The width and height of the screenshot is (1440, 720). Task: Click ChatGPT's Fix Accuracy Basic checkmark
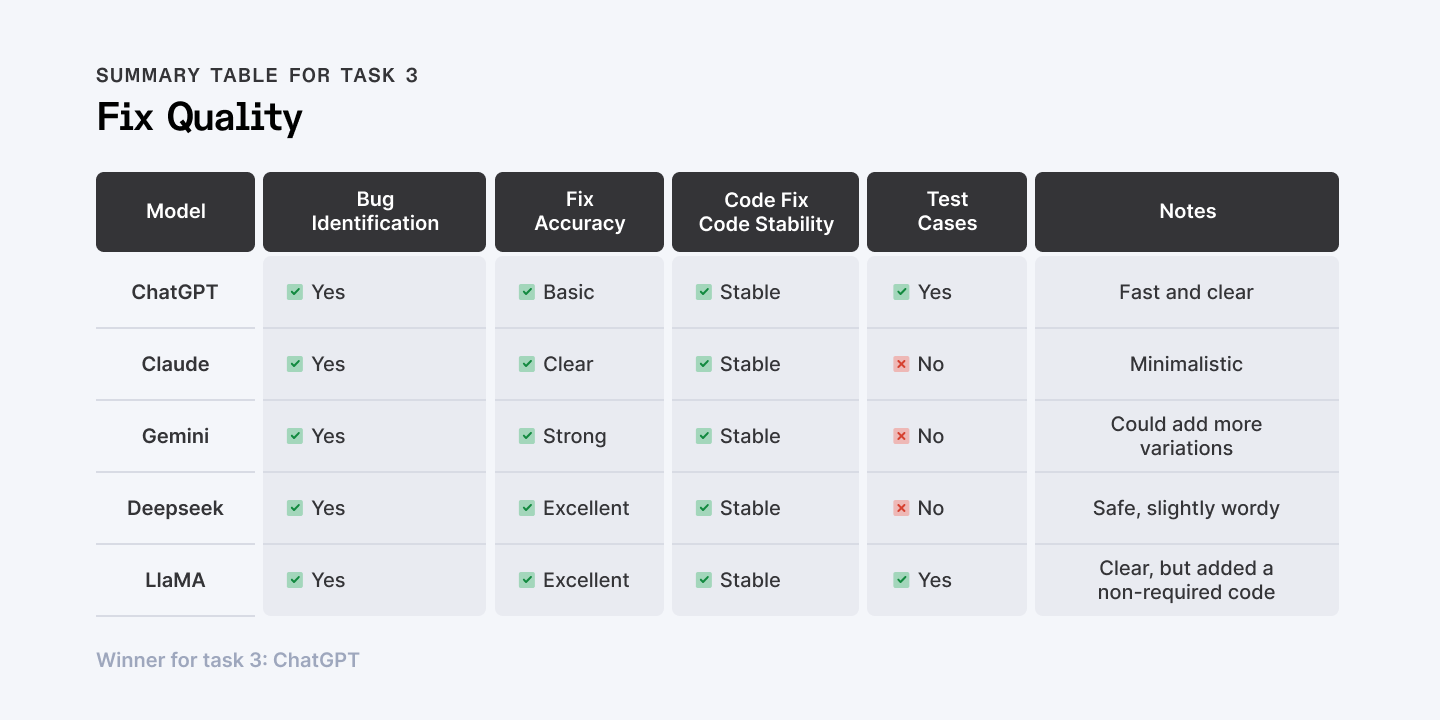pos(527,292)
